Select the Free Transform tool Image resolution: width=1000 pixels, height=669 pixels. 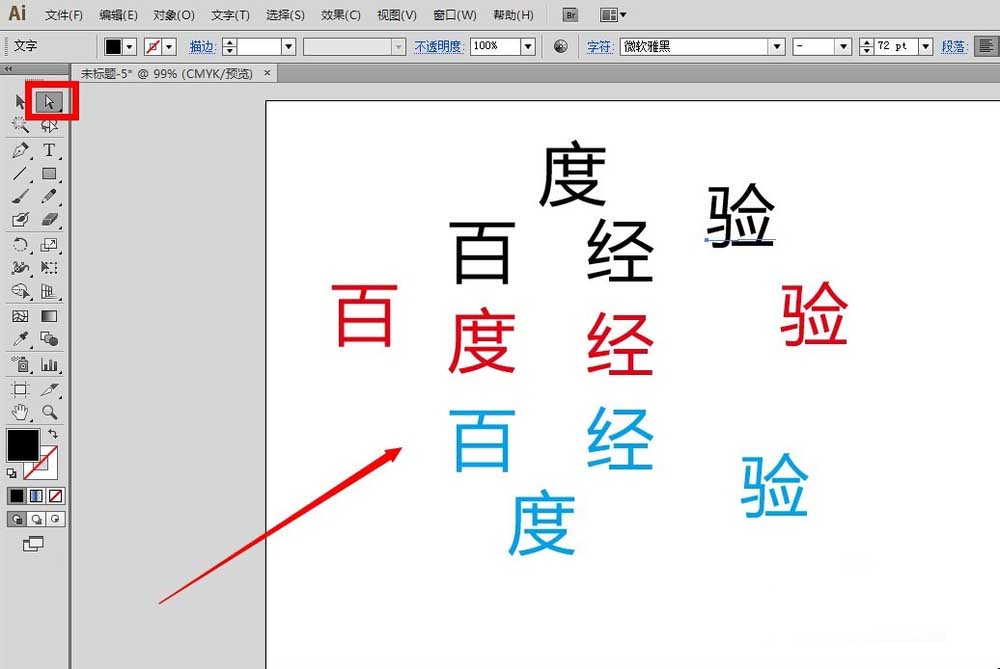point(49,268)
